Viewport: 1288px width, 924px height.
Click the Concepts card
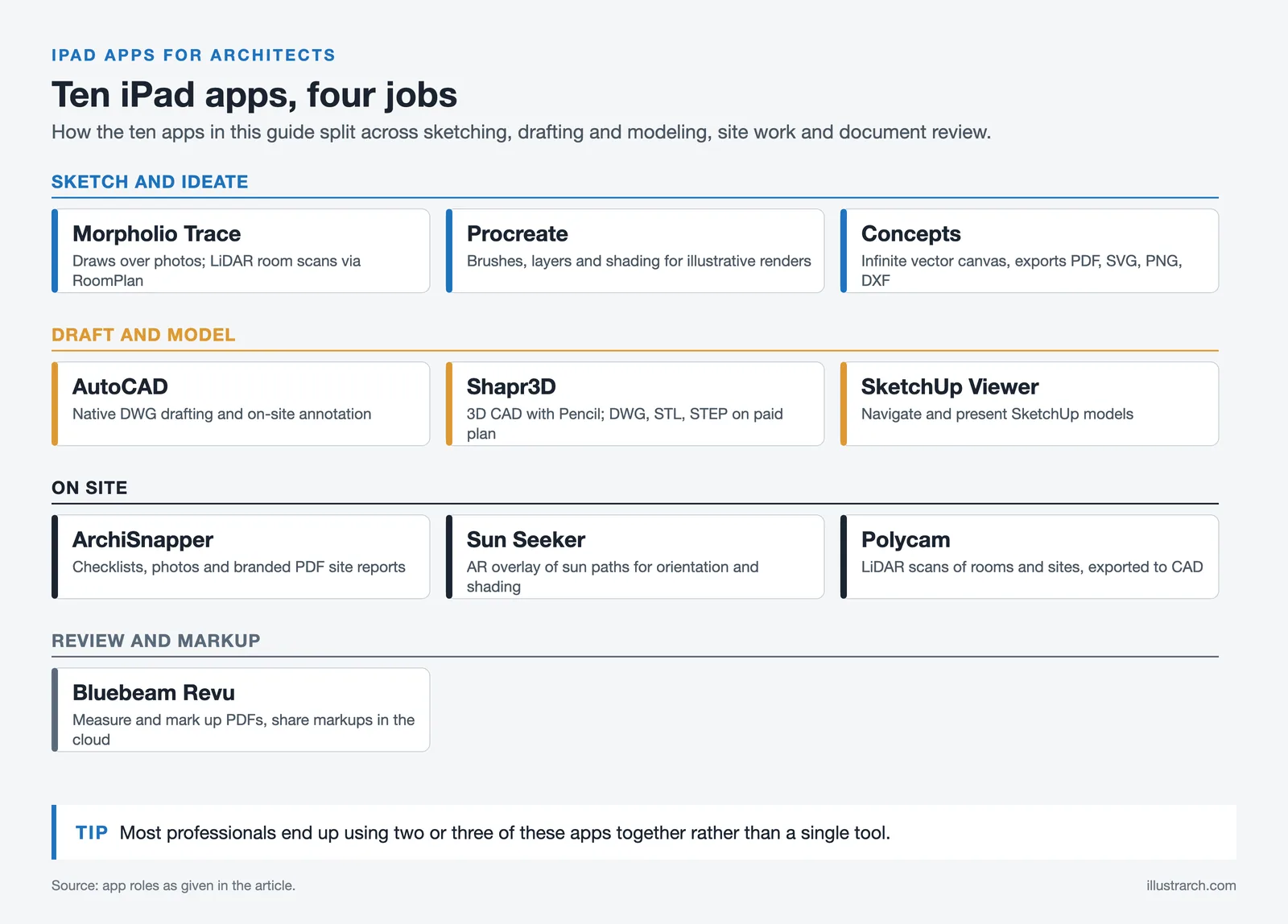click(1030, 251)
